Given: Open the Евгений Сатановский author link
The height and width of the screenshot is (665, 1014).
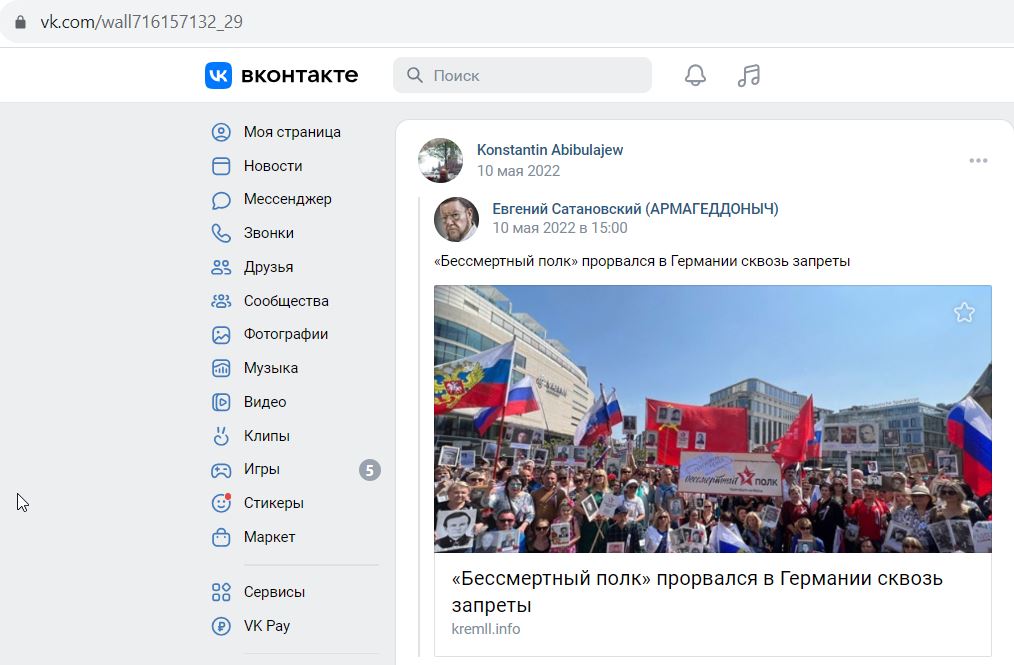Looking at the screenshot, I should [635, 209].
